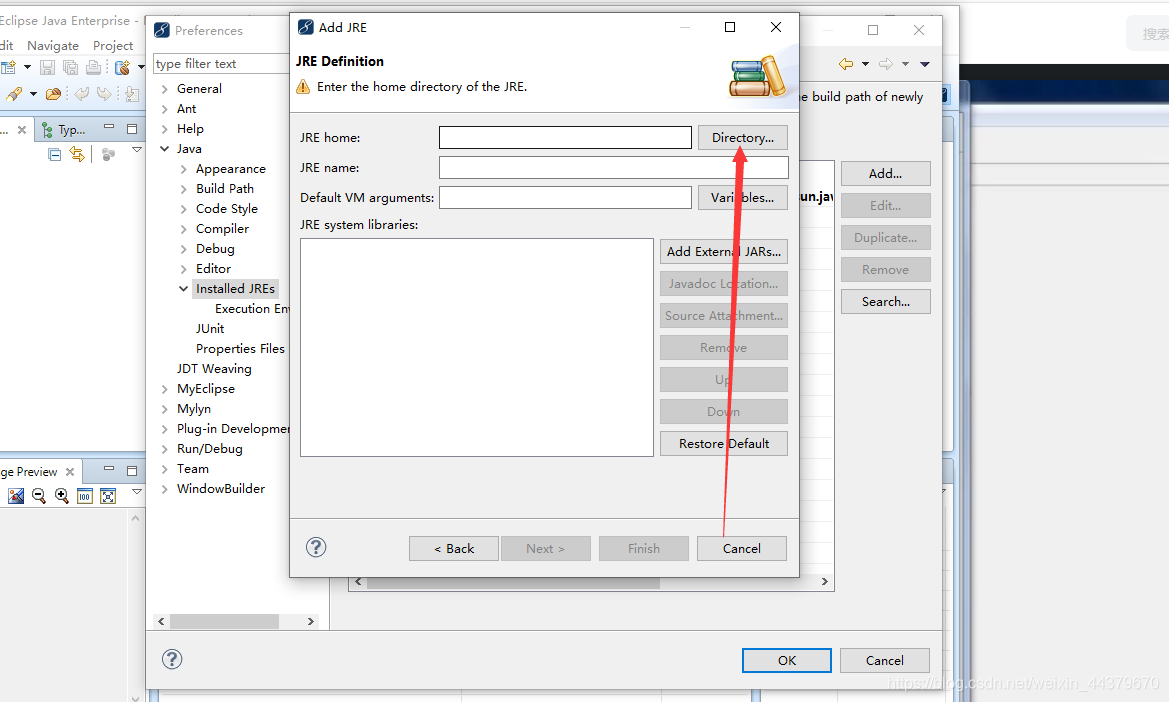Collapse the Java preferences node
The image size is (1169, 702).
click(165, 149)
